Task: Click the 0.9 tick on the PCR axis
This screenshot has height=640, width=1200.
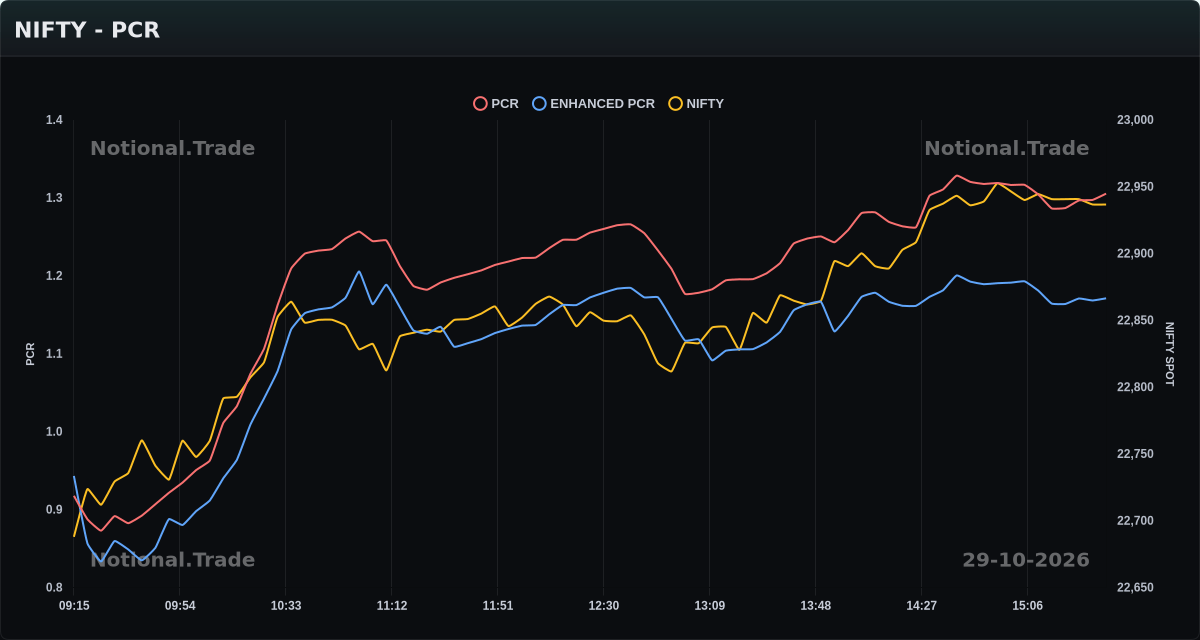Action: [x=54, y=510]
